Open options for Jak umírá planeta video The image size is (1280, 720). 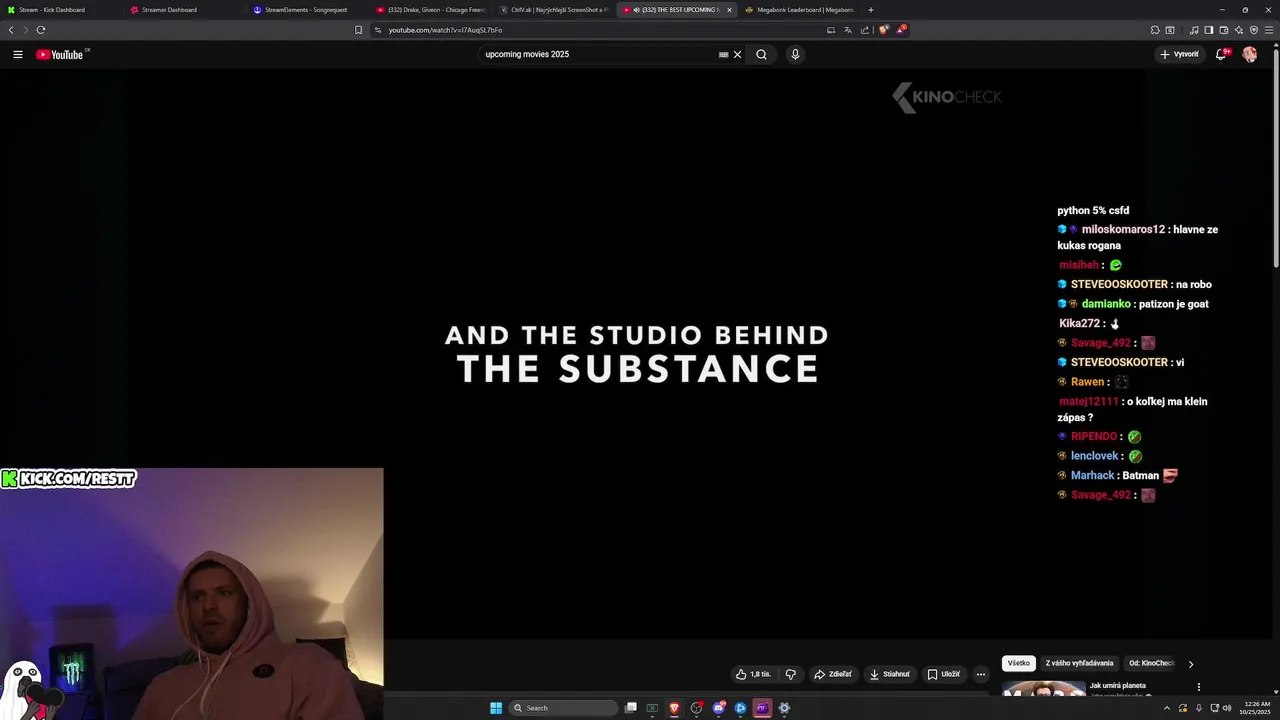(1198, 687)
